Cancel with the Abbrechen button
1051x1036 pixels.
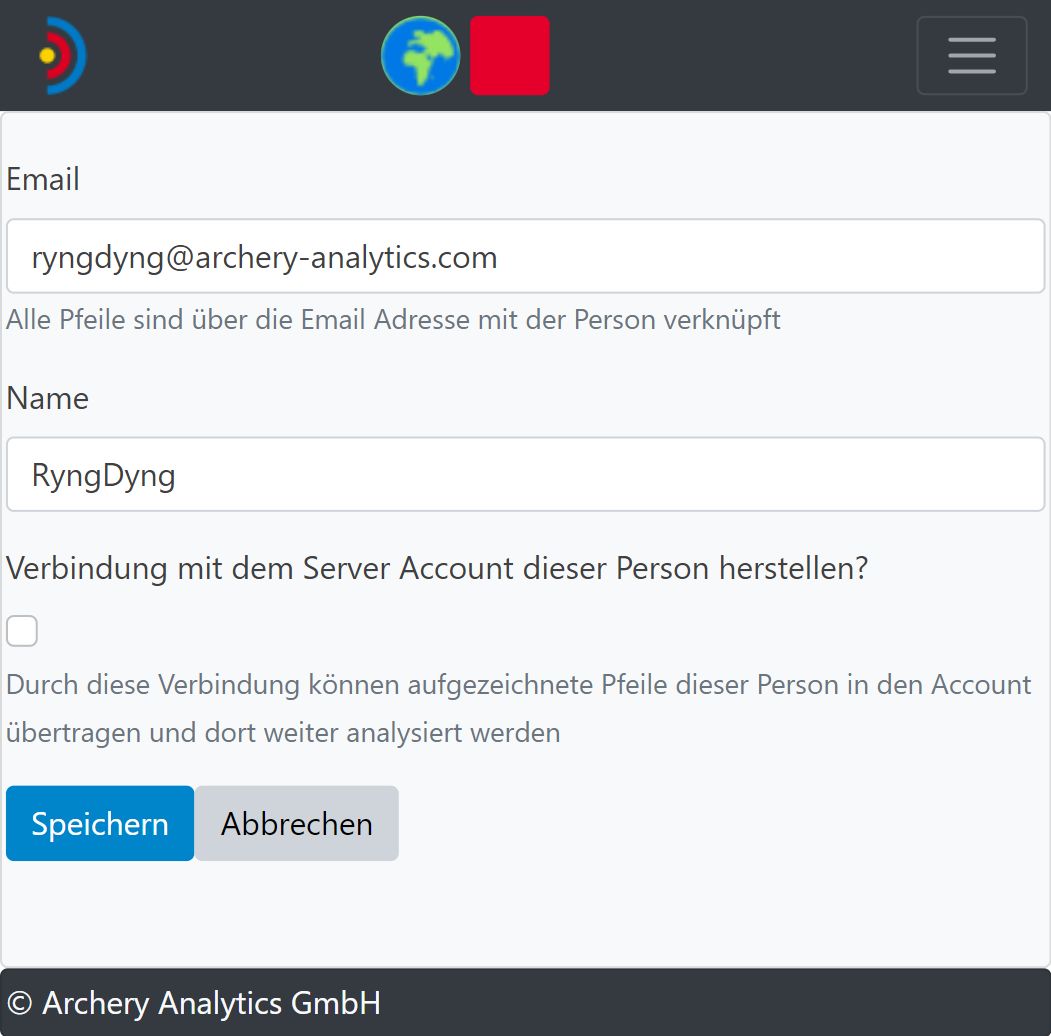click(296, 824)
